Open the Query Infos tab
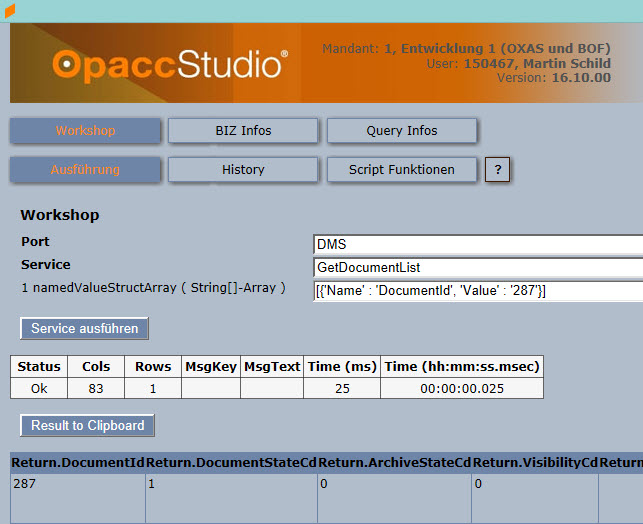The image size is (643, 524). [402, 130]
